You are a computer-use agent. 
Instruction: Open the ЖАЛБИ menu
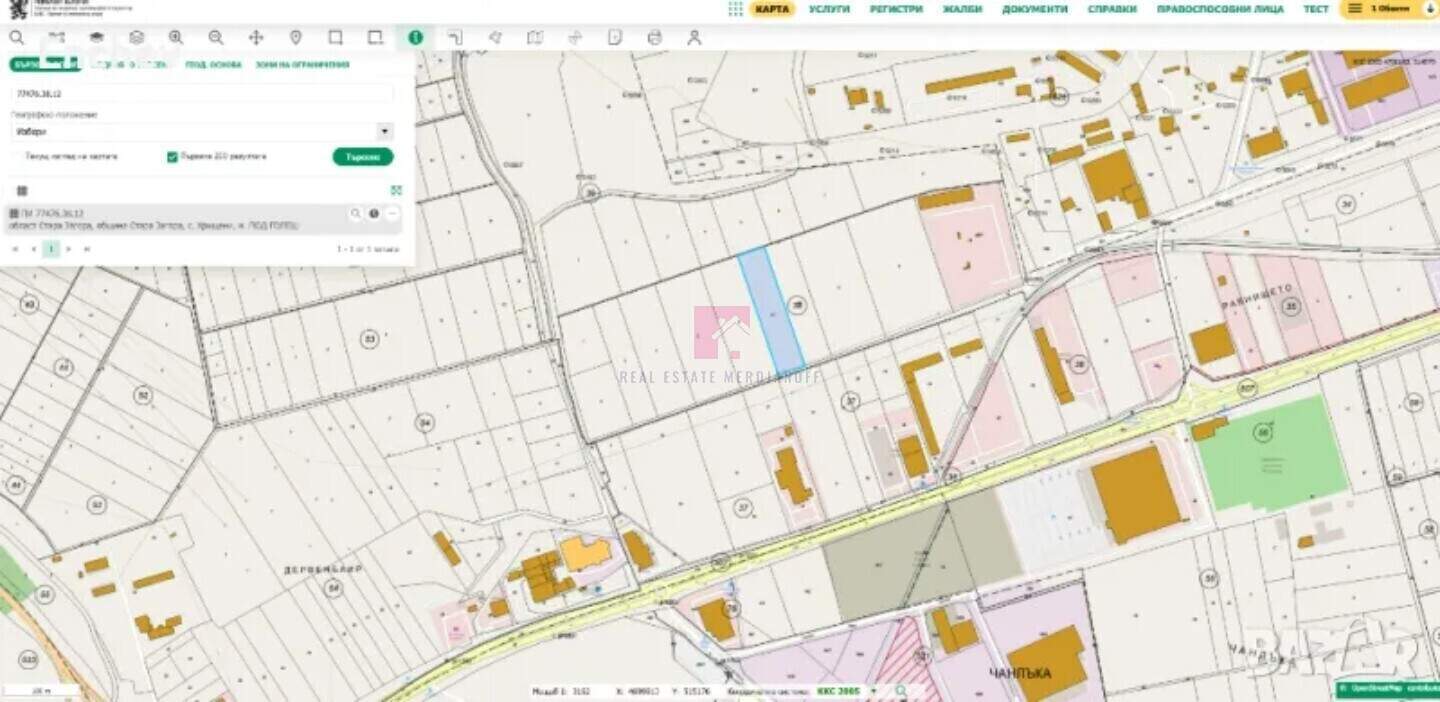click(962, 9)
